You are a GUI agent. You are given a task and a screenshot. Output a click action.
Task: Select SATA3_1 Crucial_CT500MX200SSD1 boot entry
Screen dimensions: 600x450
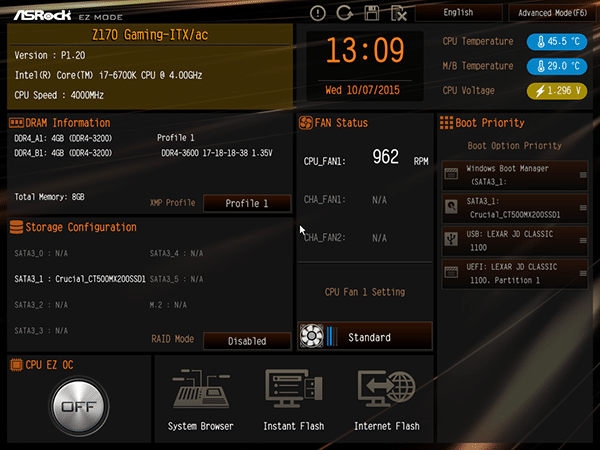click(515, 208)
